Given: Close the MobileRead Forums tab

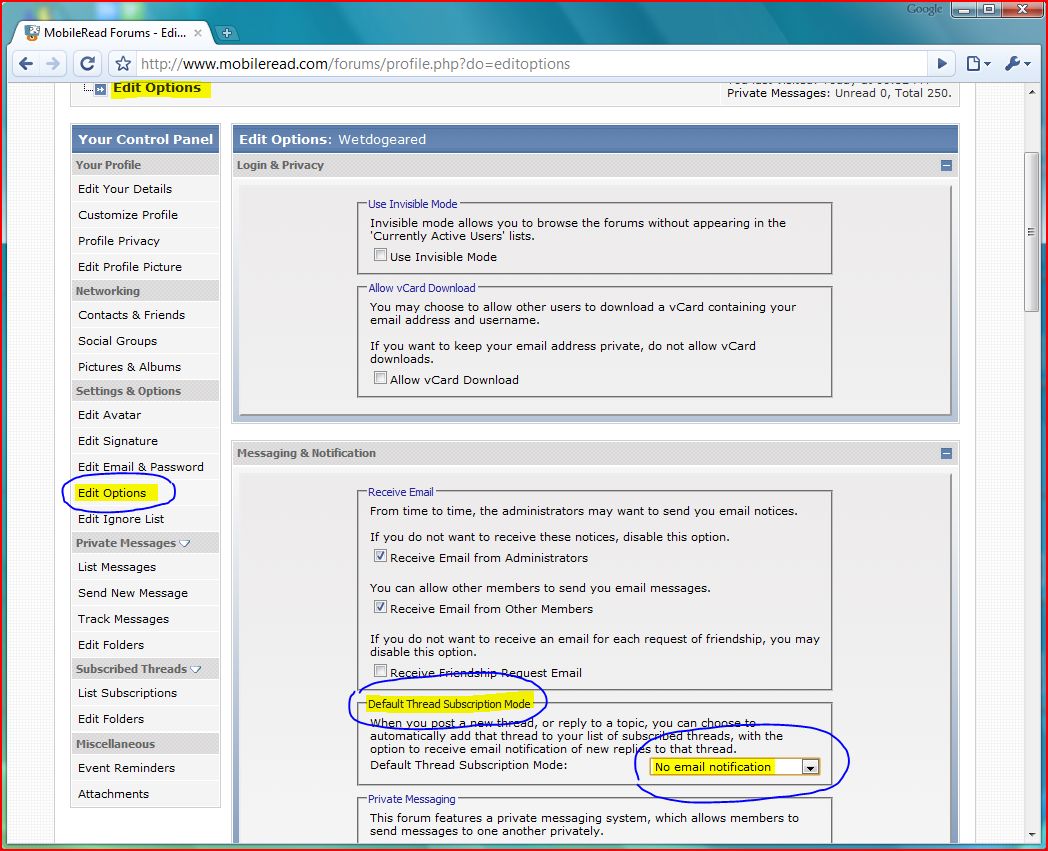Looking at the screenshot, I should [198, 33].
